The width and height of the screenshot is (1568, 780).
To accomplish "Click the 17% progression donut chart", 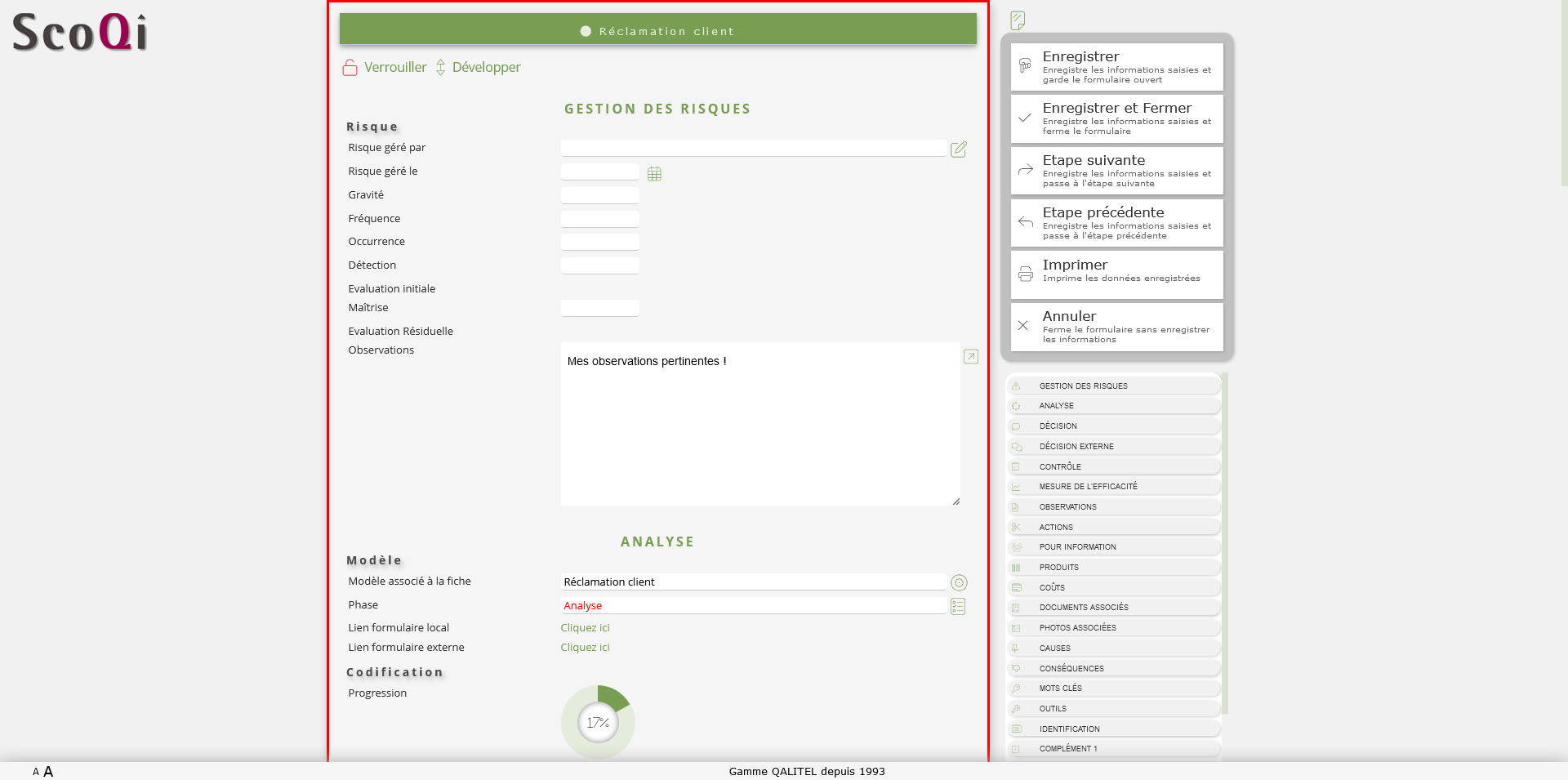I will [598, 722].
